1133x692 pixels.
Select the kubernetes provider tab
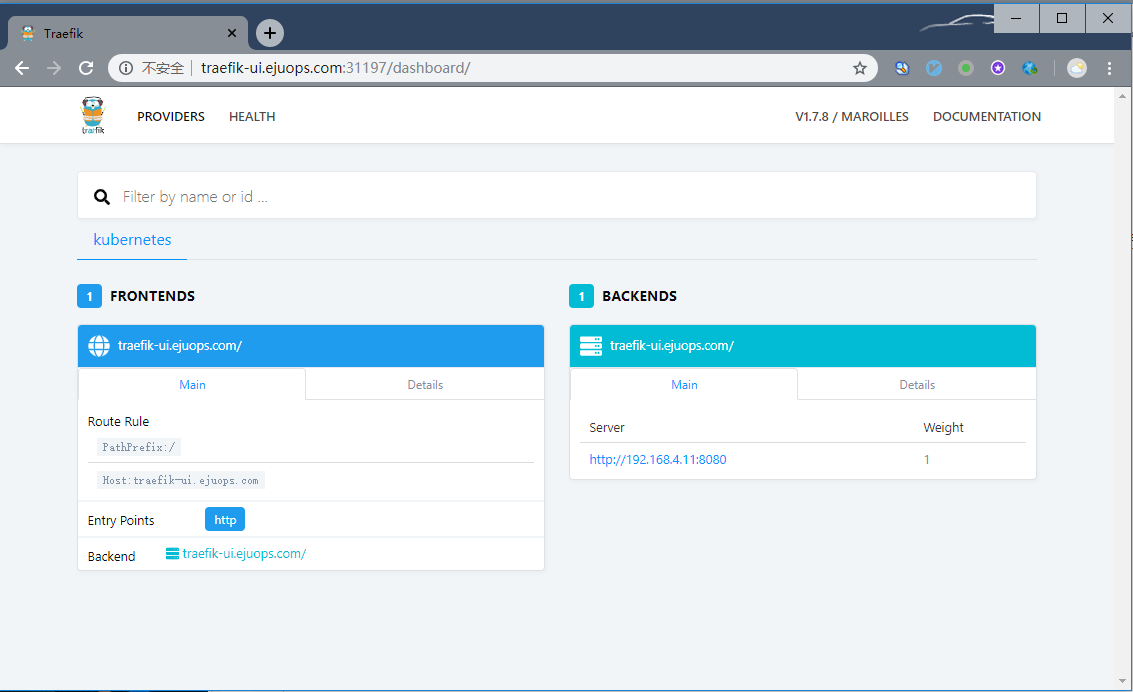click(132, 240)
